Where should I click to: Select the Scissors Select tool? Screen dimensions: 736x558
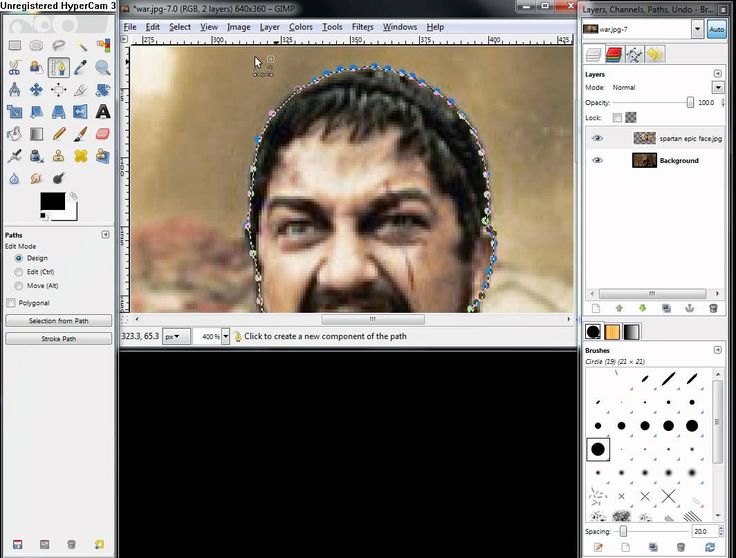point(15,68)
